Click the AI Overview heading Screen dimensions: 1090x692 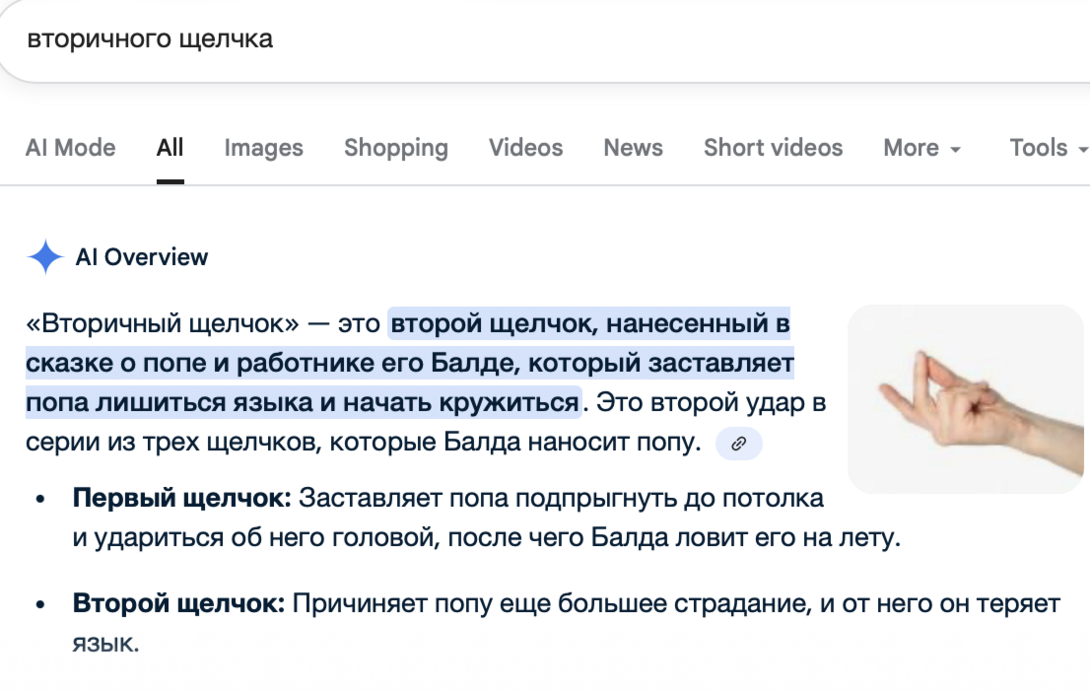tap(140, 256)
